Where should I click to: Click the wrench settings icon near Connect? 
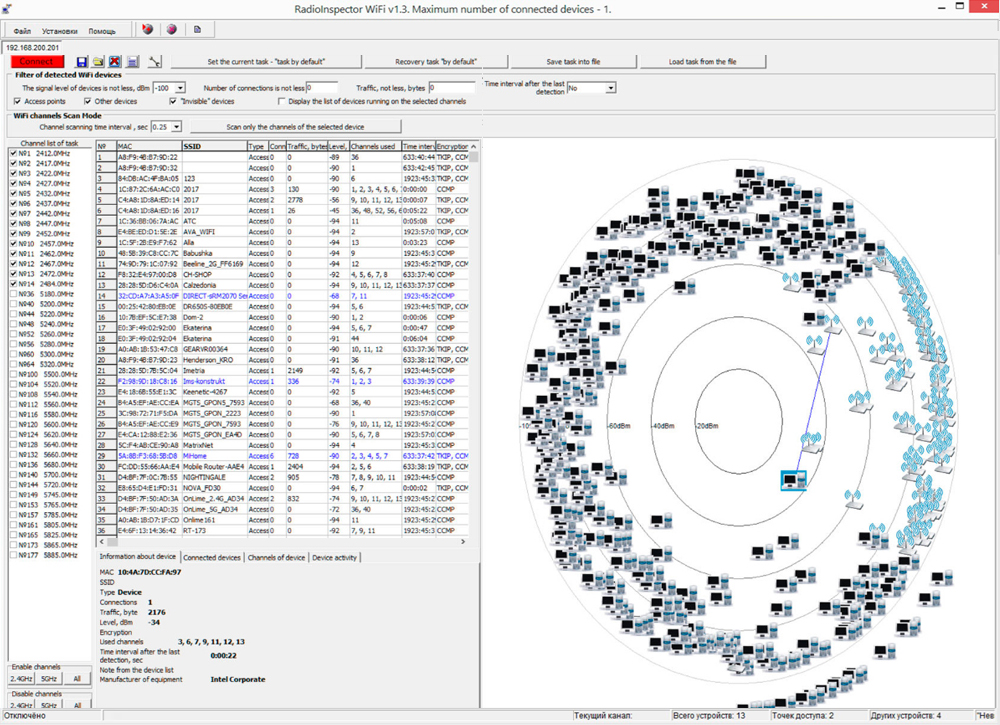[x=155, y=62]
